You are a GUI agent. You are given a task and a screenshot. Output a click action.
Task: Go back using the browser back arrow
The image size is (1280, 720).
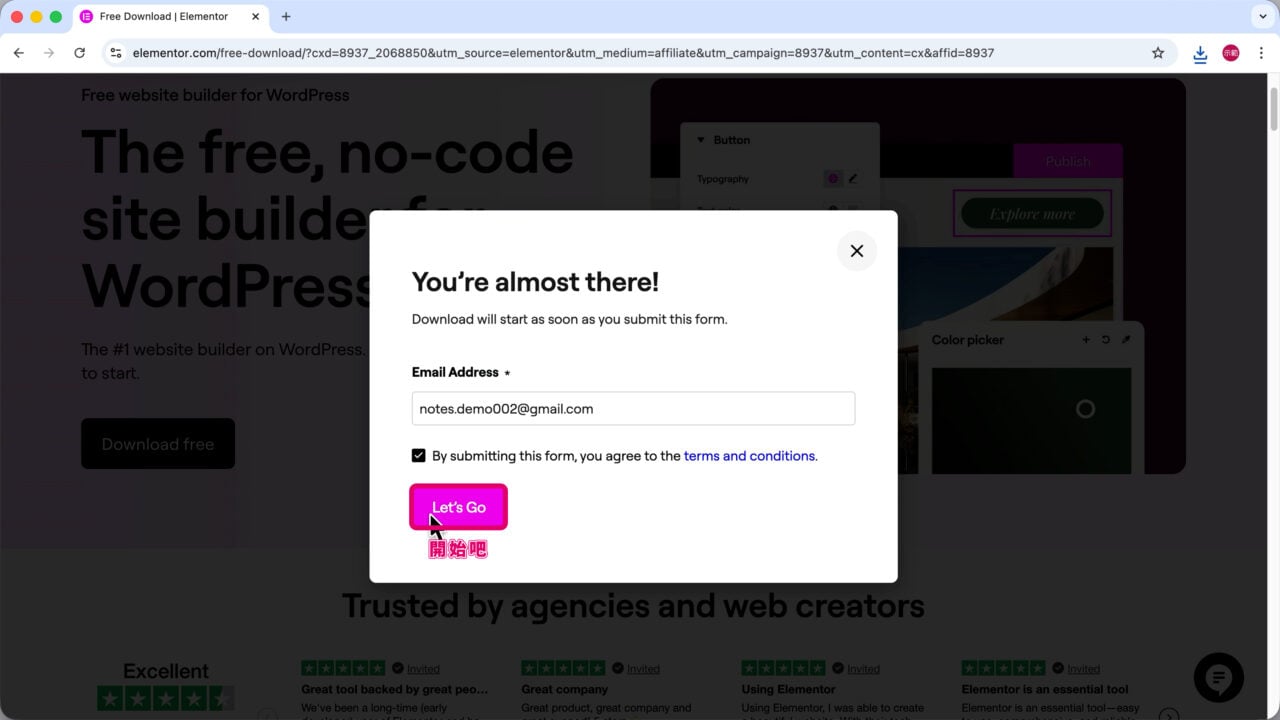[19, 53]
